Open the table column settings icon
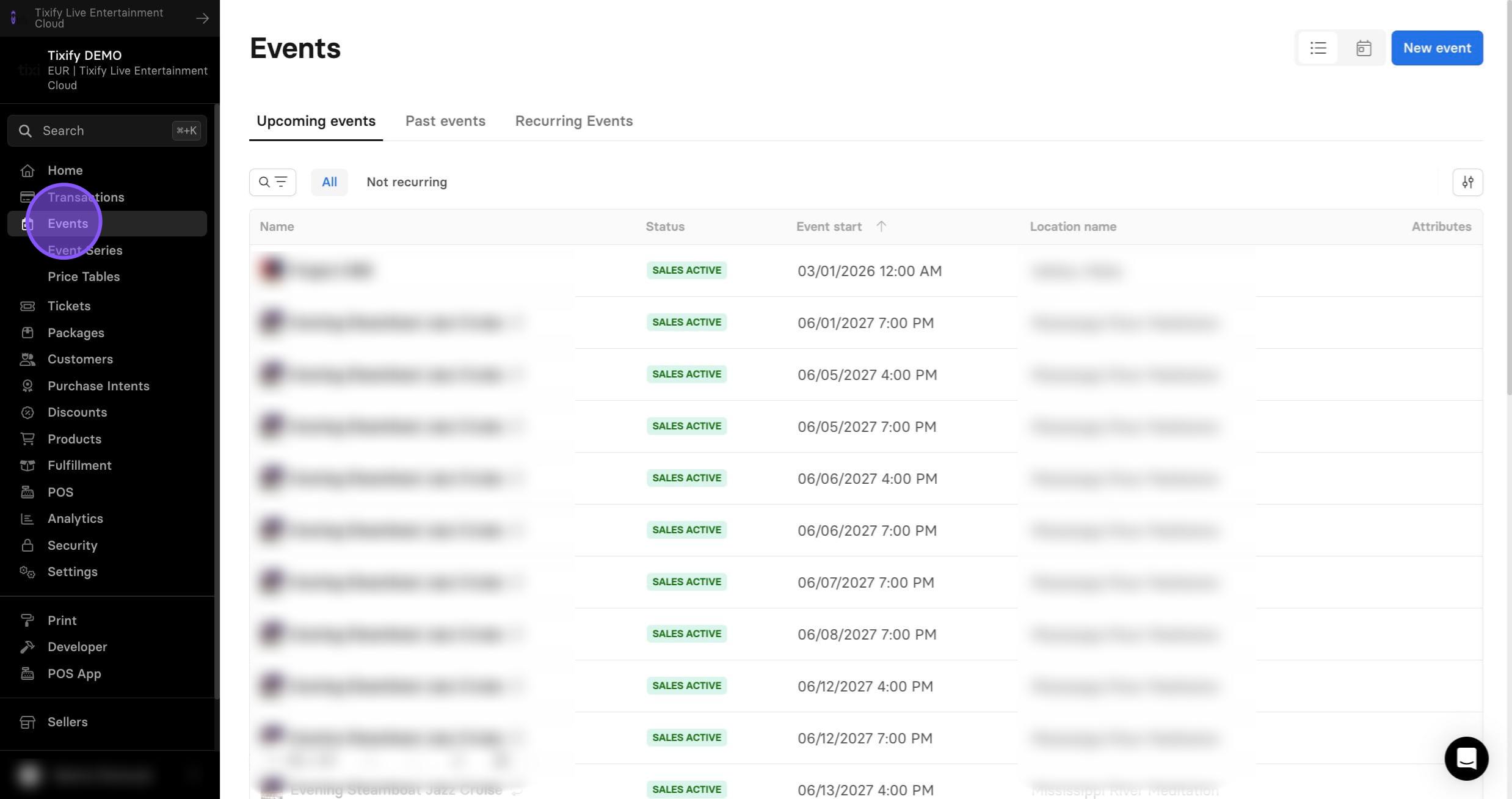1512x799 pixels. 1467,182
